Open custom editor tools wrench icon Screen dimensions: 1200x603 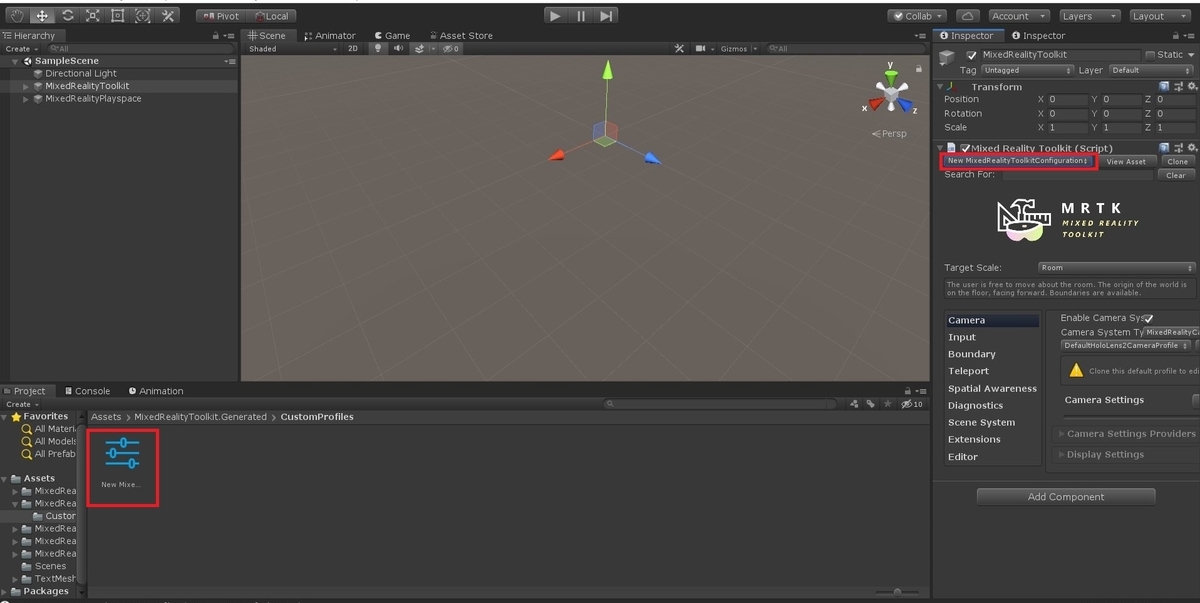pyautogui.click(x=167, y=16)
